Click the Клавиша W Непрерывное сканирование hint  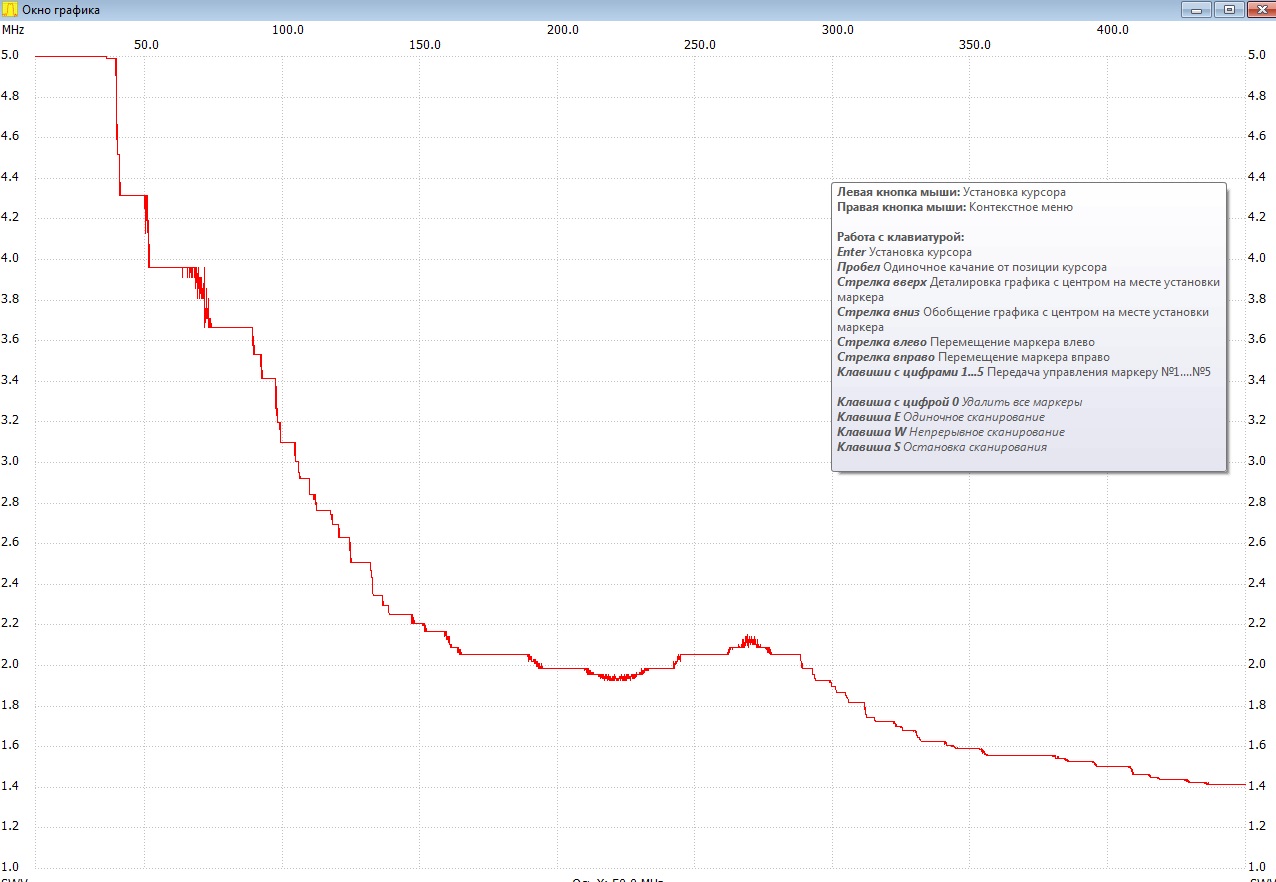951,432
